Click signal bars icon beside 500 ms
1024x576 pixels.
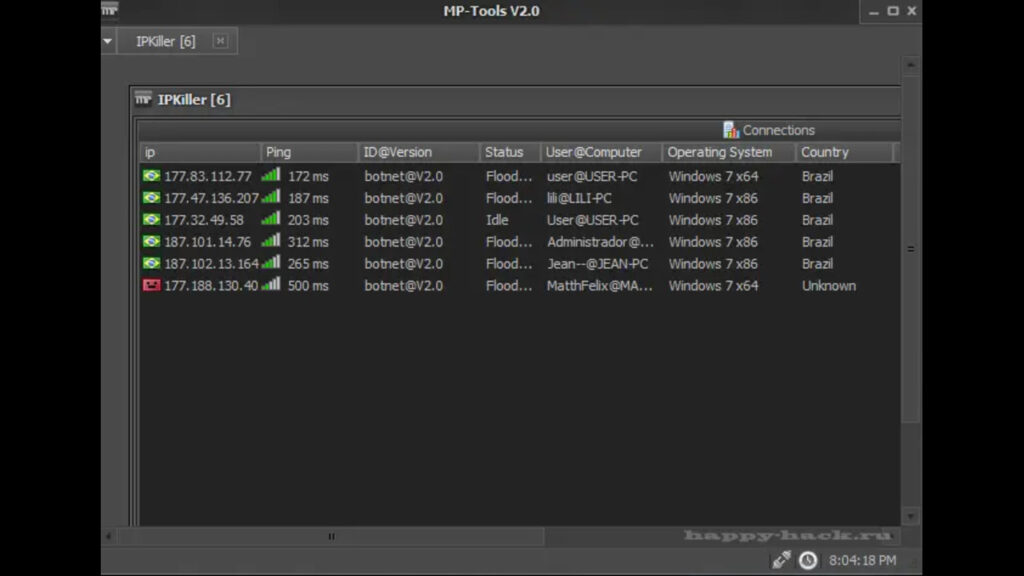(271, 284)
